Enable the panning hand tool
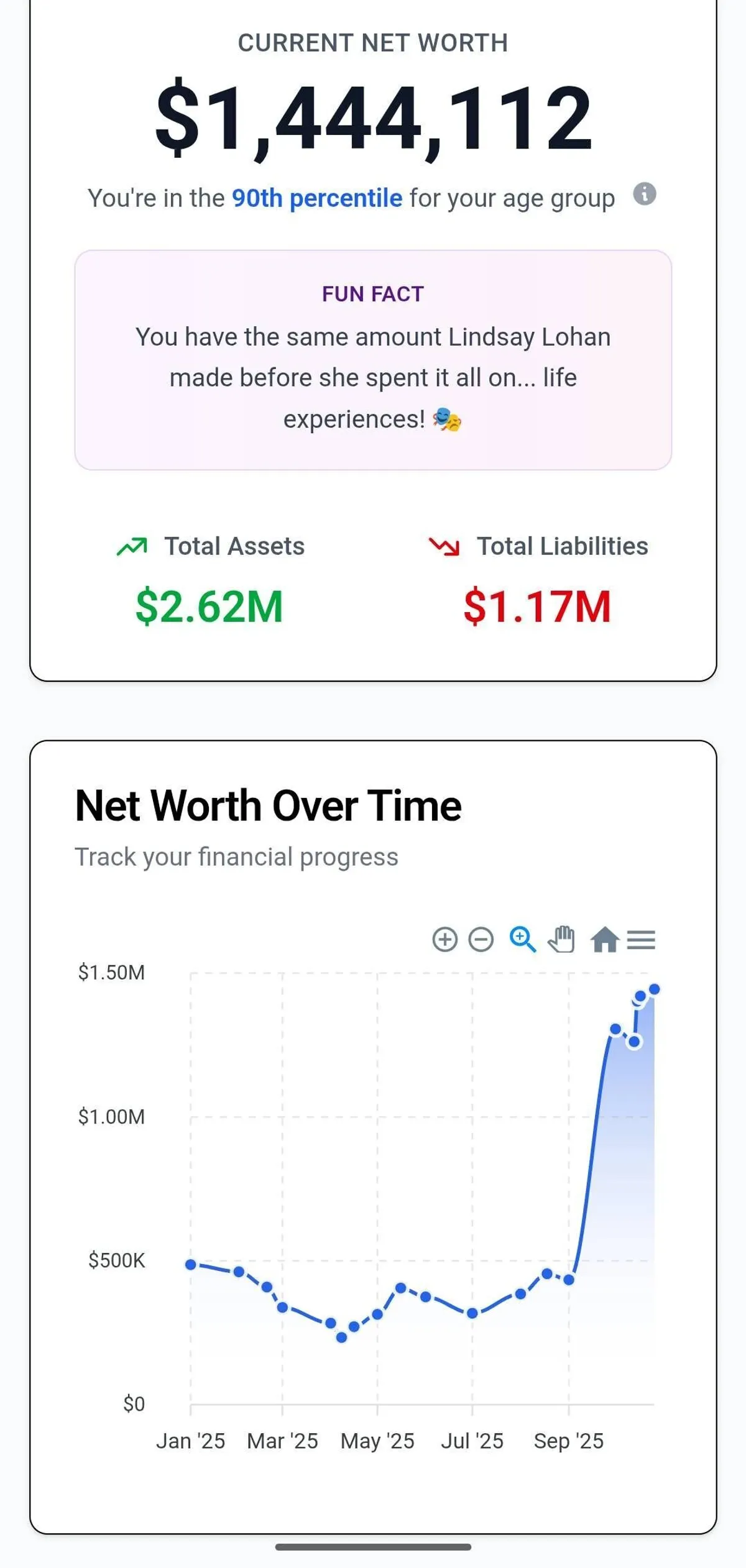Screen dimensions: 746x1568 (x=561, y=938)
